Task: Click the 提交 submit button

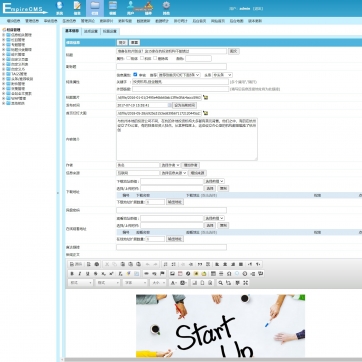Action: coord(122,43)
